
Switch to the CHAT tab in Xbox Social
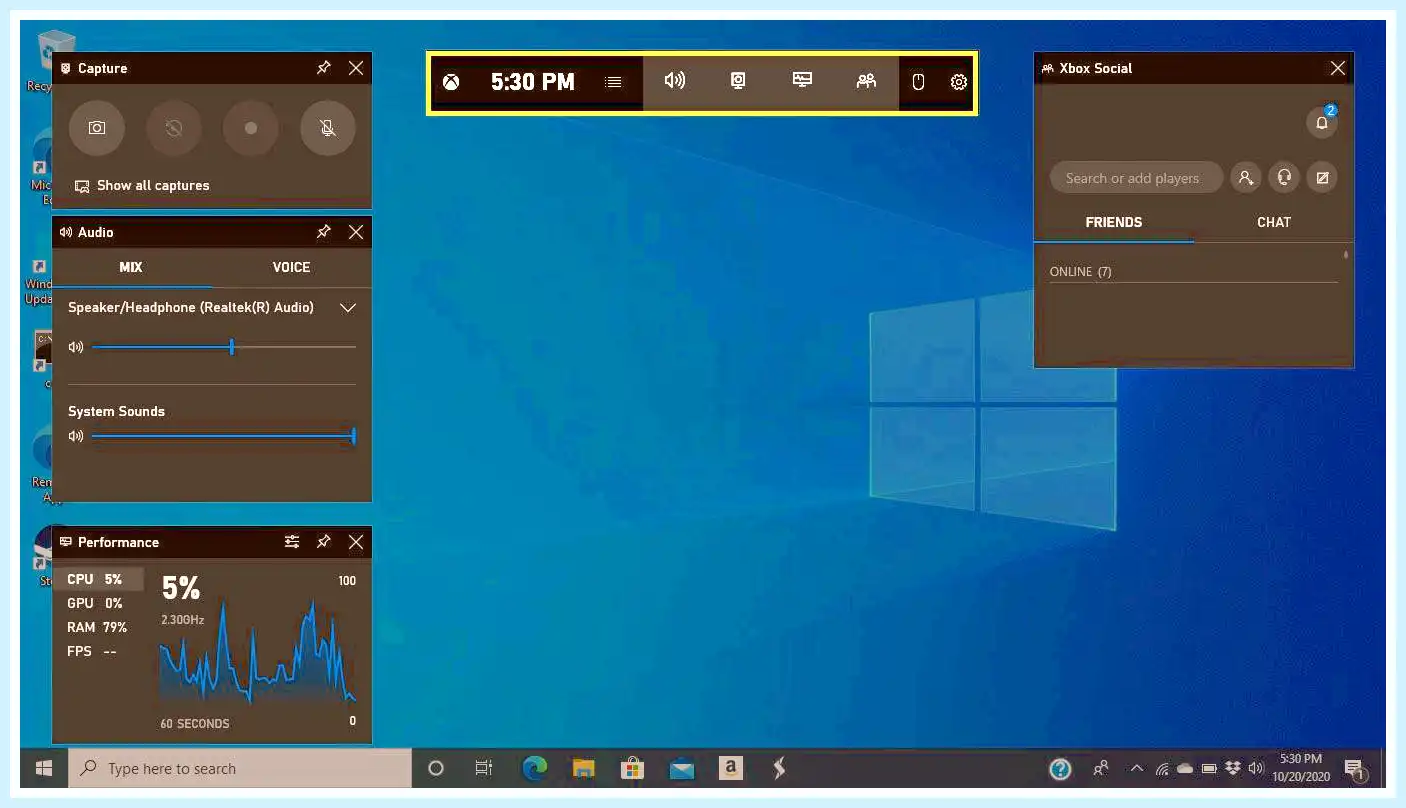click(1274, 222)
